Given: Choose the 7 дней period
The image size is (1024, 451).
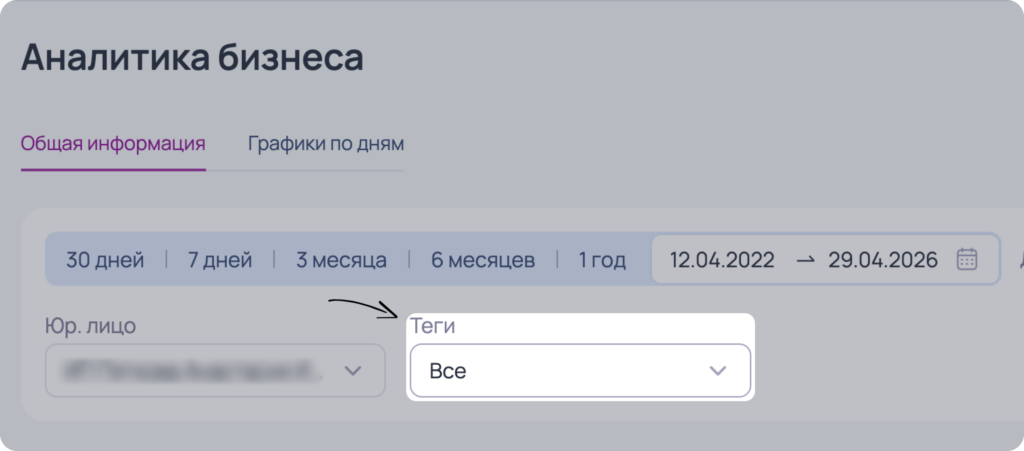Looking at the screenshot, I should [x=220, y=260].
